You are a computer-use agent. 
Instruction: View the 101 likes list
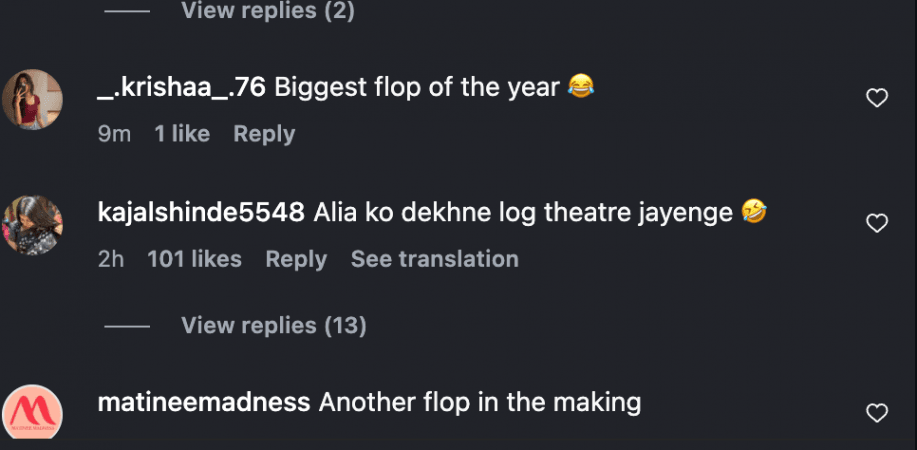tap(194, 259)
